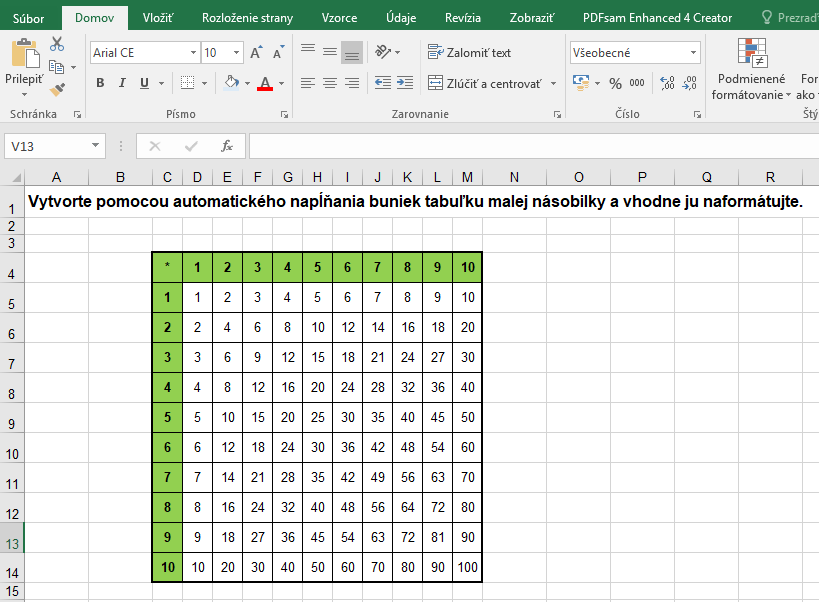The width and height of the screenshot is (819, 602).
Task: Click Zlúčiť a centrovať button
Action: [485, 83]
